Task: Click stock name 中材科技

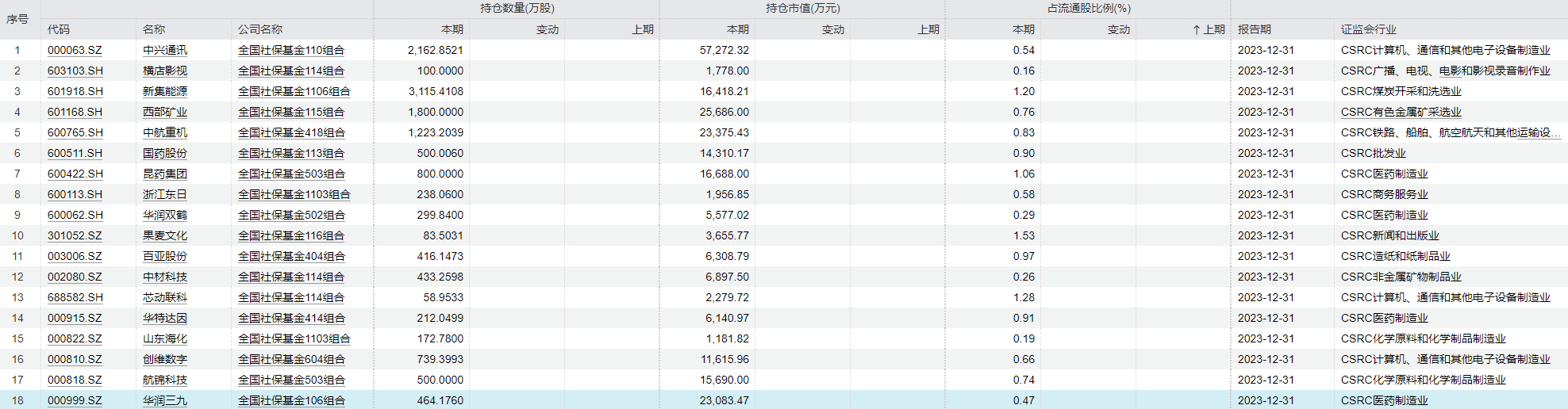Action: click(x=165, y=277)
